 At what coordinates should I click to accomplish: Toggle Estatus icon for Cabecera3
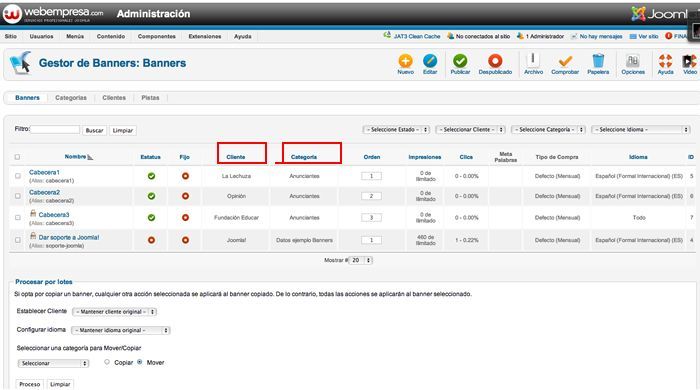151,218
